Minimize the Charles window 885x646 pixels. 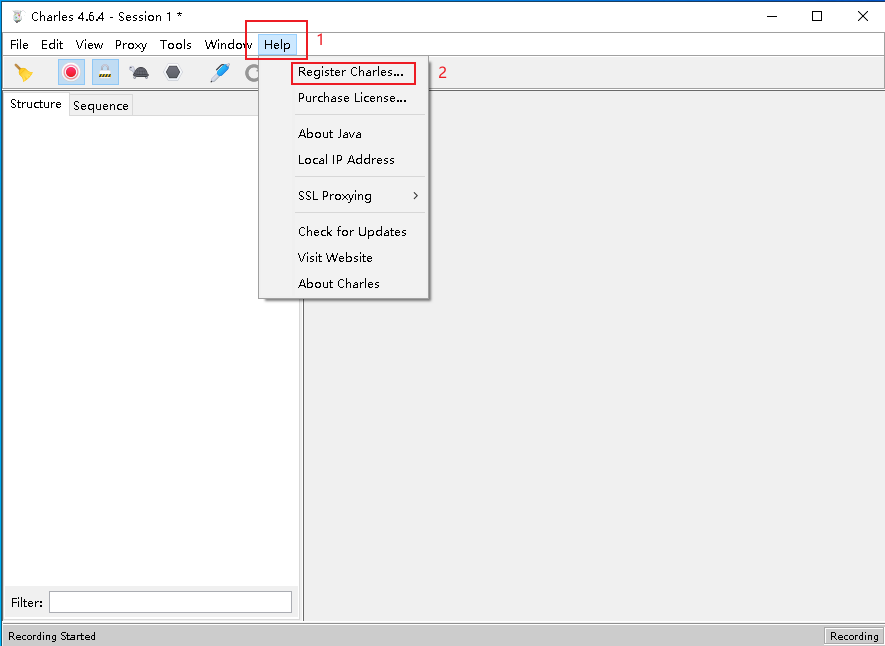[x=772, y=16]
